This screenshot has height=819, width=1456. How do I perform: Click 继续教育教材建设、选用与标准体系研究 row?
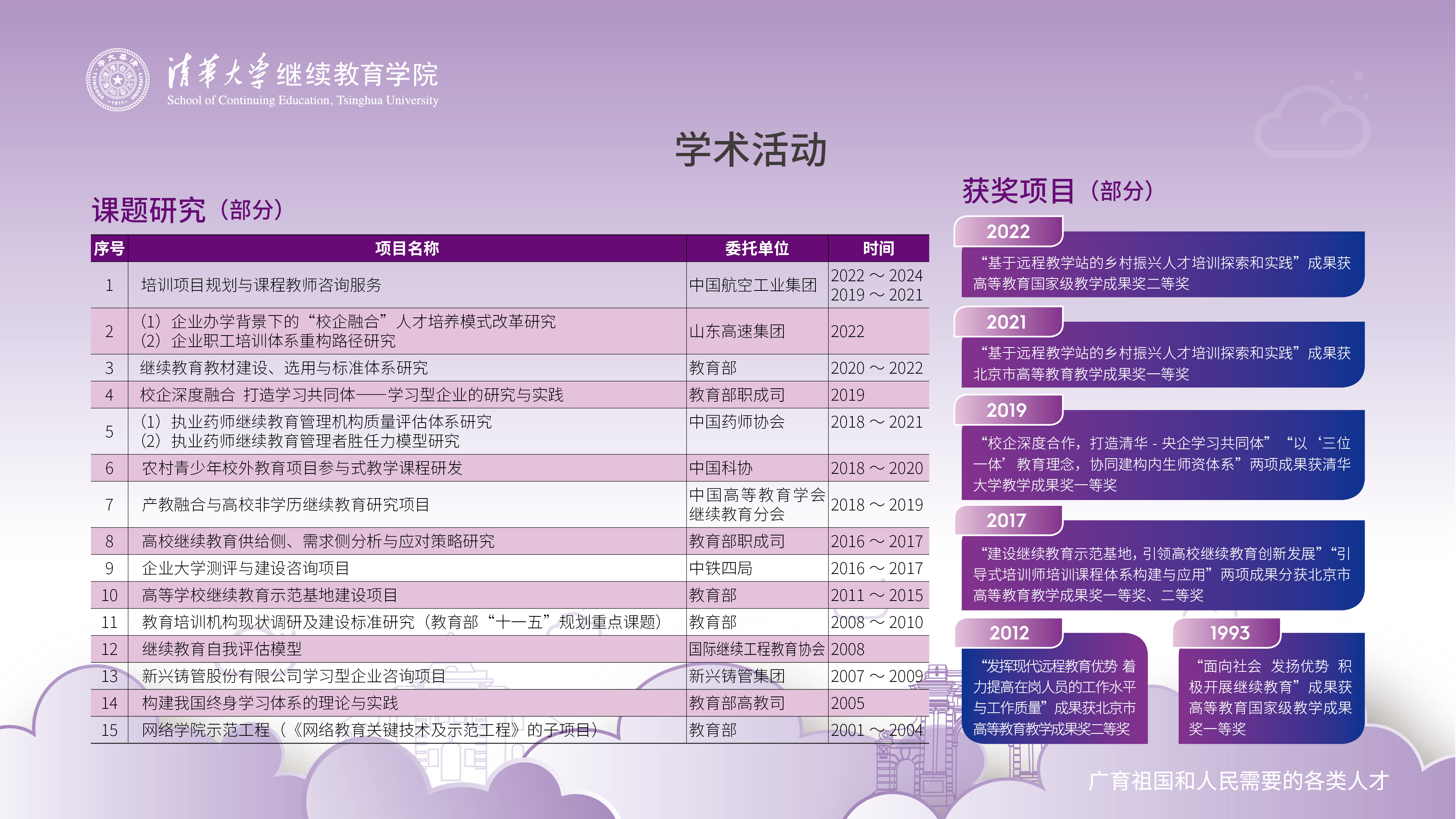coord(284,368)
